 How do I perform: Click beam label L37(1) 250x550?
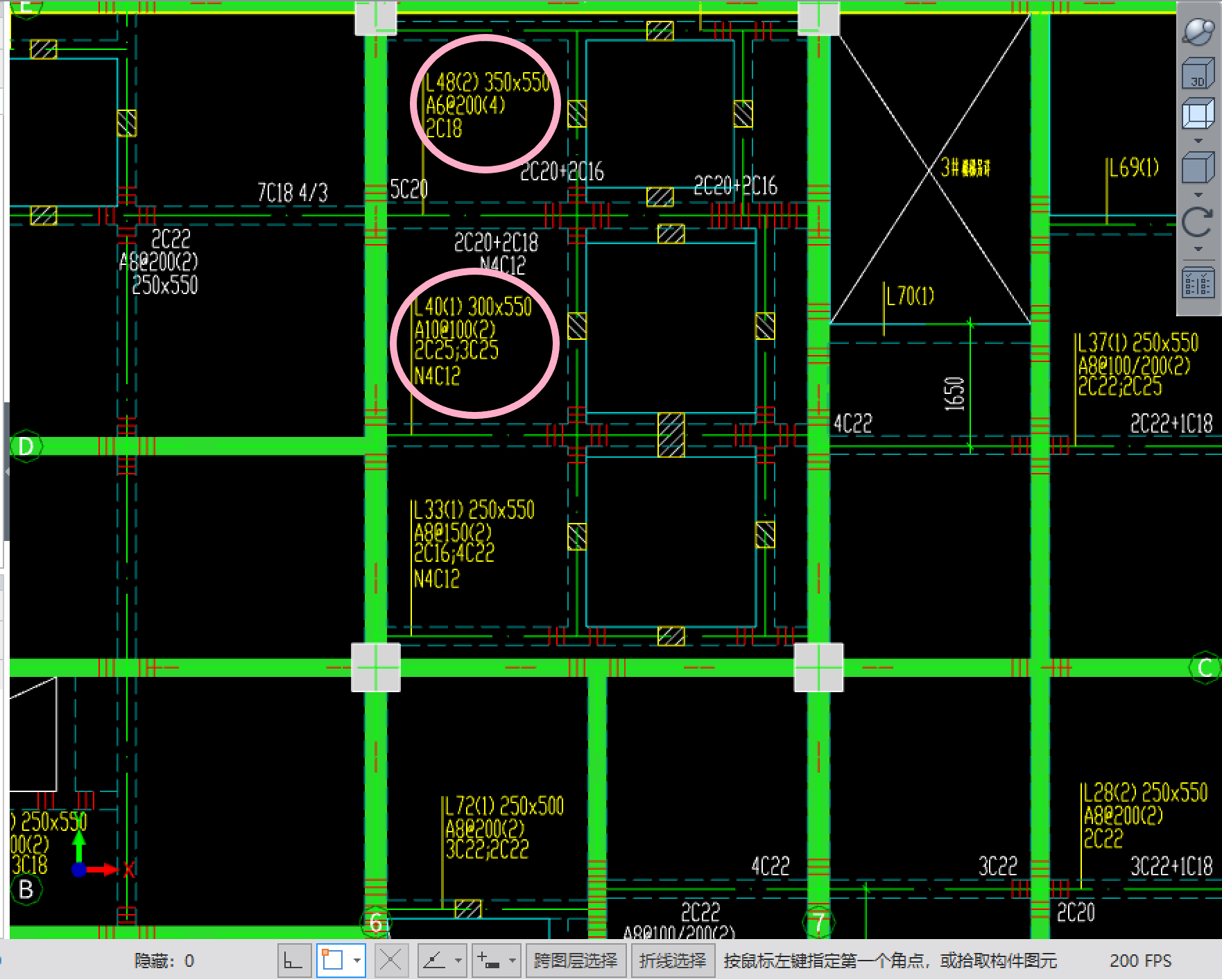[1138, 343]
